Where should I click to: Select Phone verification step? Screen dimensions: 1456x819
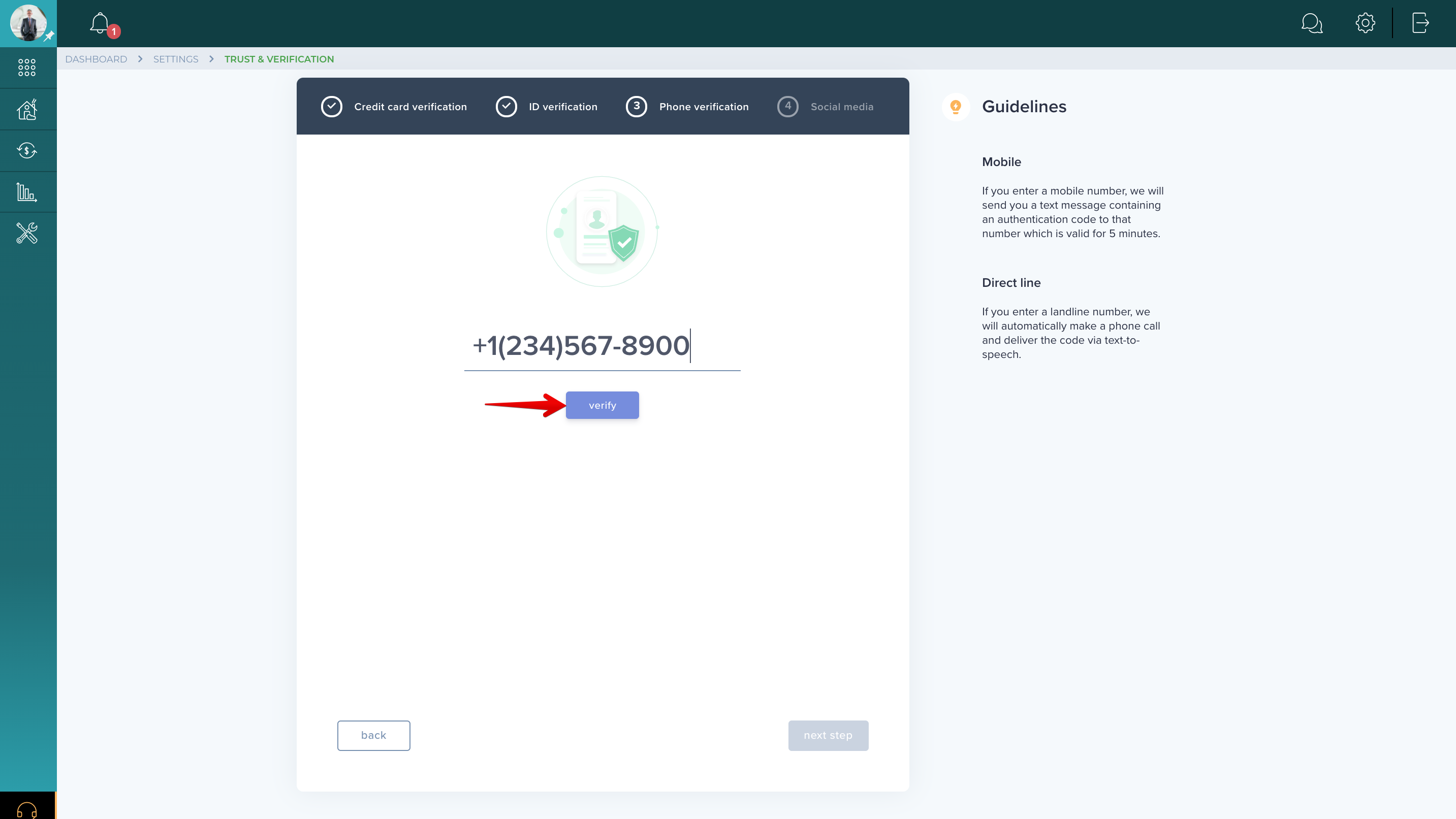[x=687, y=107]
